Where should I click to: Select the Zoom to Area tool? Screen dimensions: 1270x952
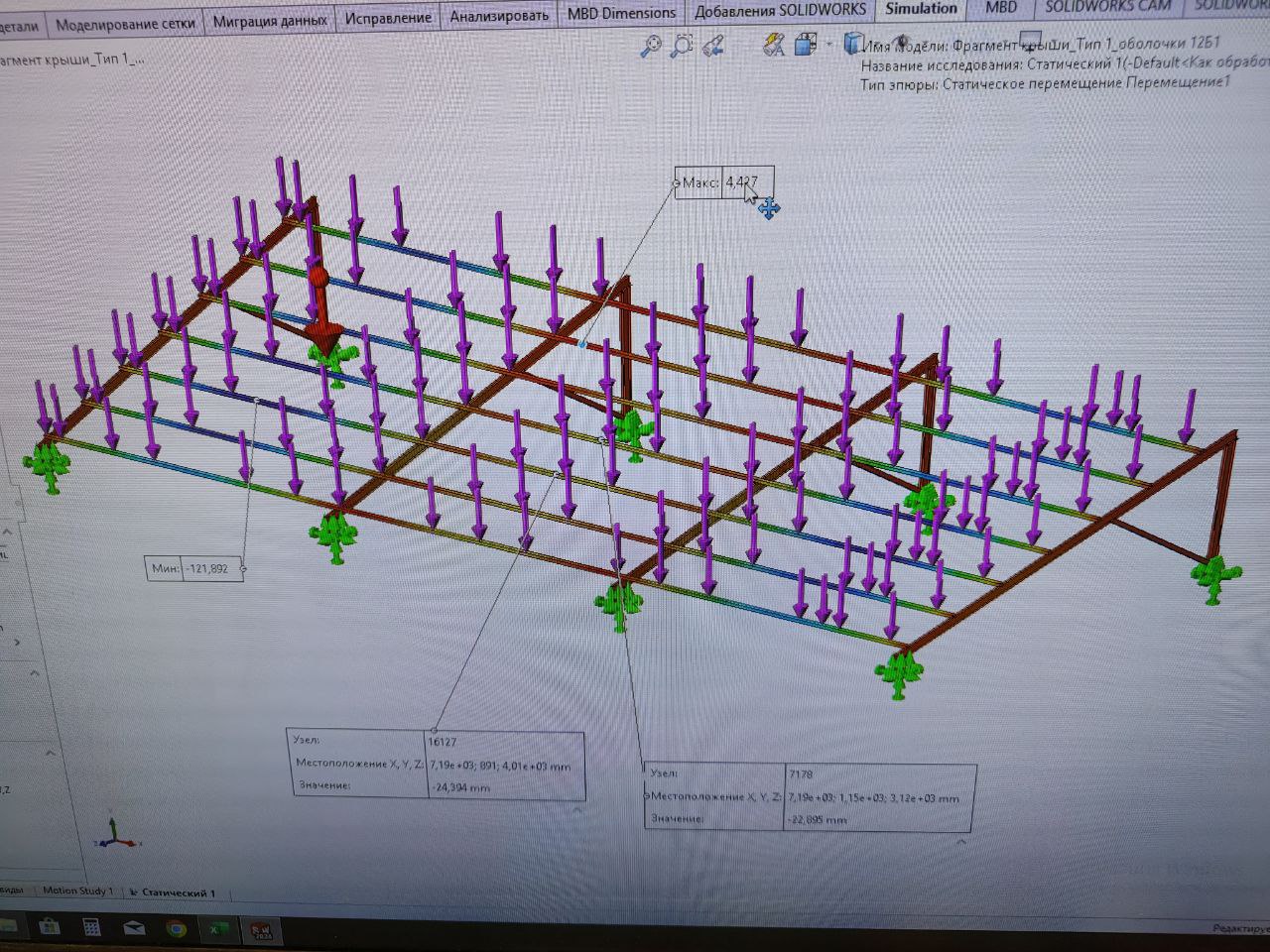(x=683, y=45)
